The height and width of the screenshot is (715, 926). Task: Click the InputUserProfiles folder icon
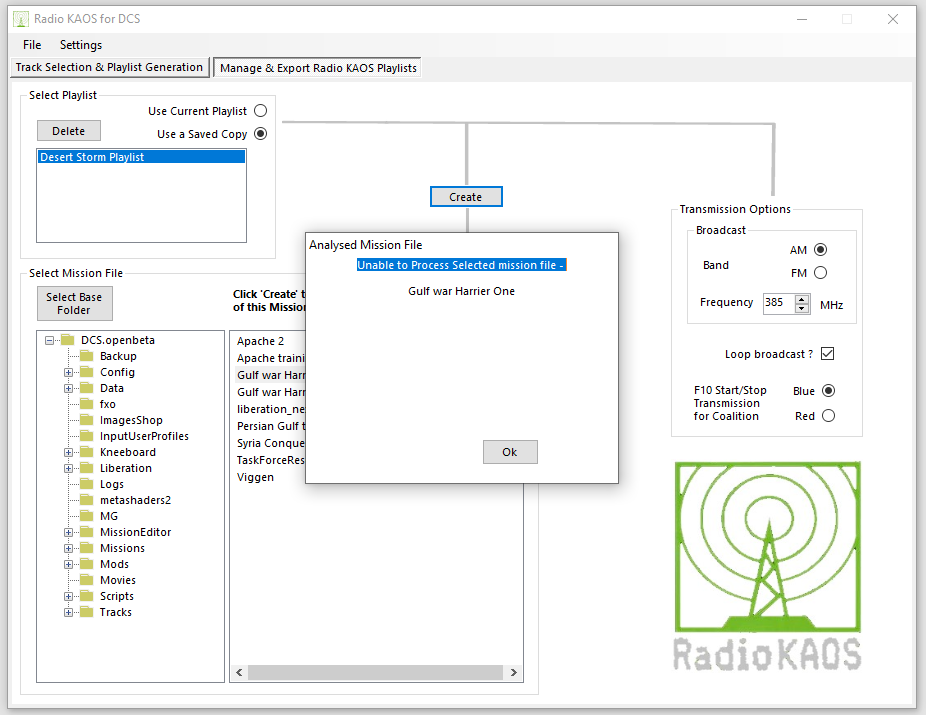click(87, 436)
